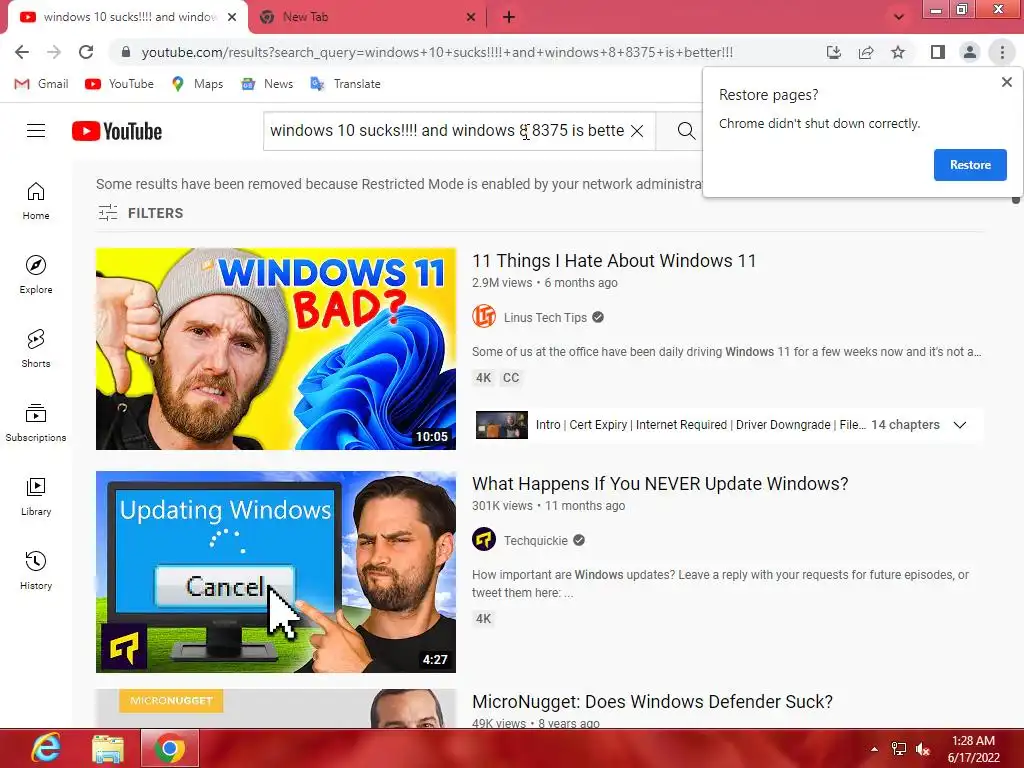Clear the YouTube search query with X
The height and width of the screenshot is (768, 1024).
click(637, 131)
